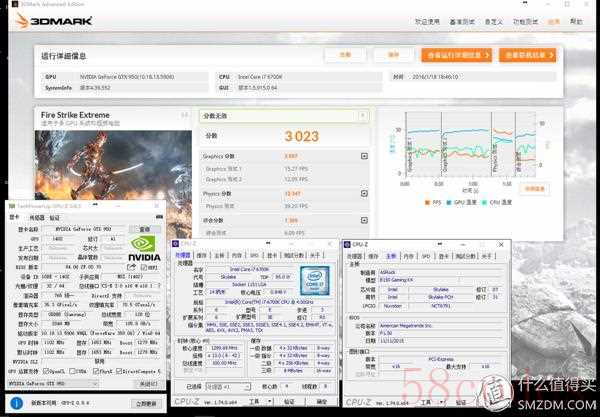The width and height of the screenshot is (600, 417).
Task: Click the GPU-Z 关闭 close button
Action: click(148, 384)
